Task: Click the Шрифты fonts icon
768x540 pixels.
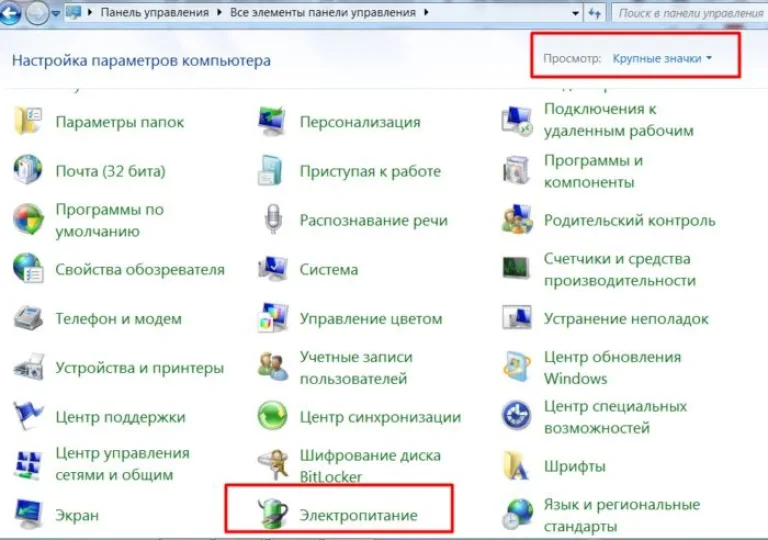Action: [x=516, y=465]
